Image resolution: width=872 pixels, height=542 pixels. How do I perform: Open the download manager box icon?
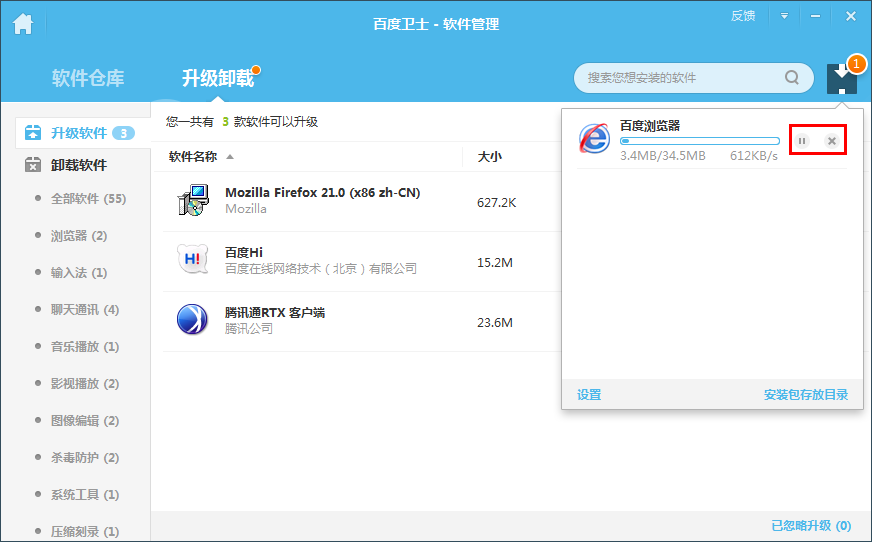point(841,79)
